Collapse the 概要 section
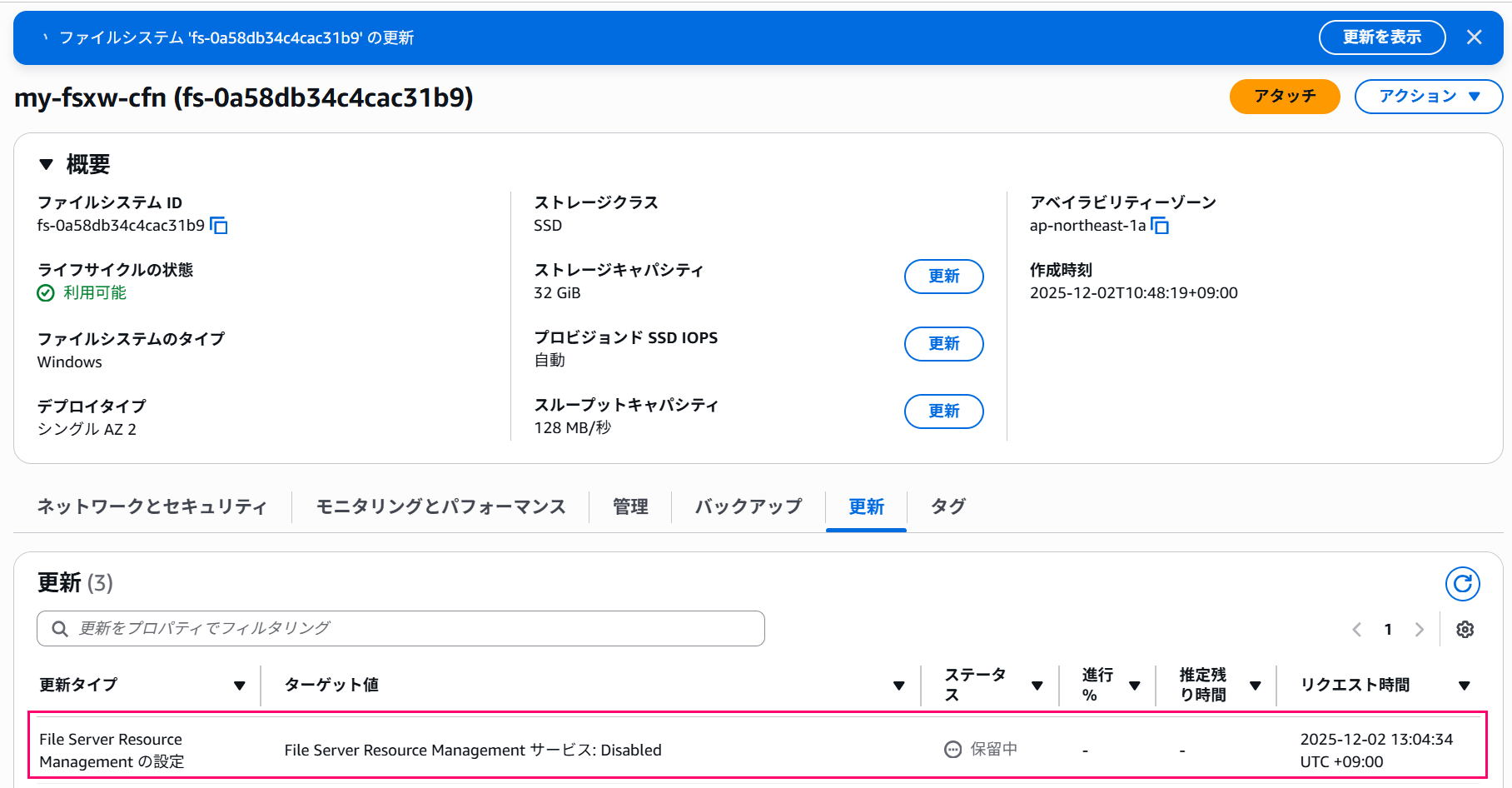 coord(46,164)
